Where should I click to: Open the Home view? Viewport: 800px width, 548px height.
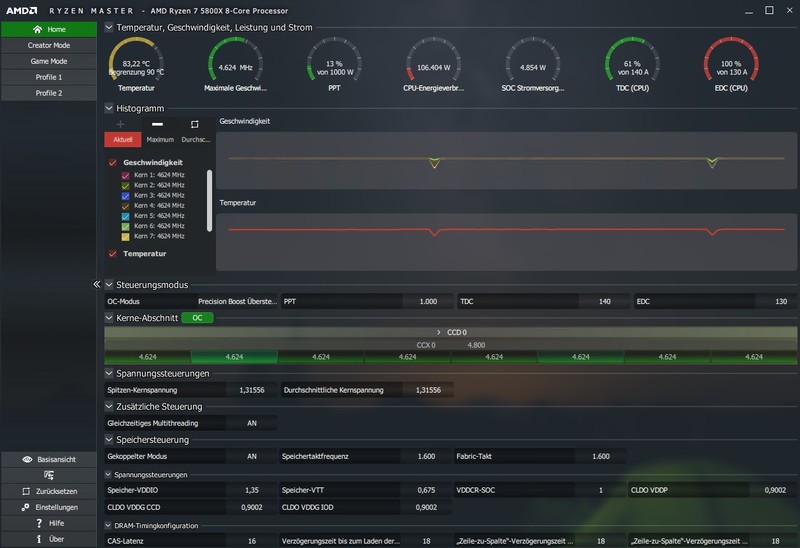48,29
